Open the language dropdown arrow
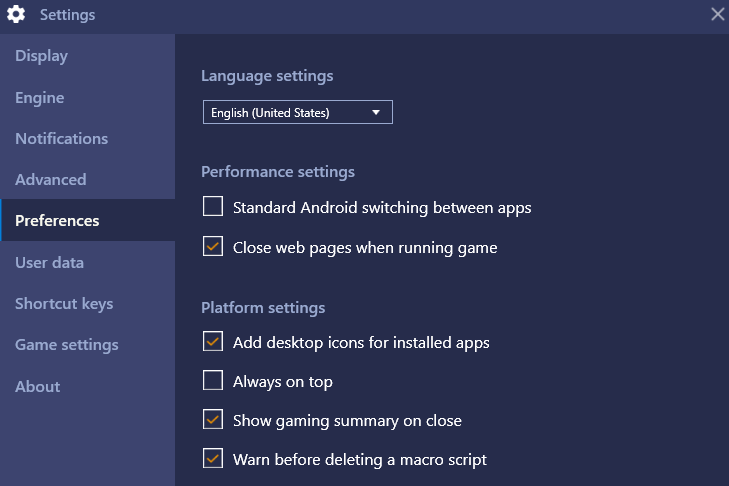The height and width of the screenshot is (486, 729). coord(376,113)
